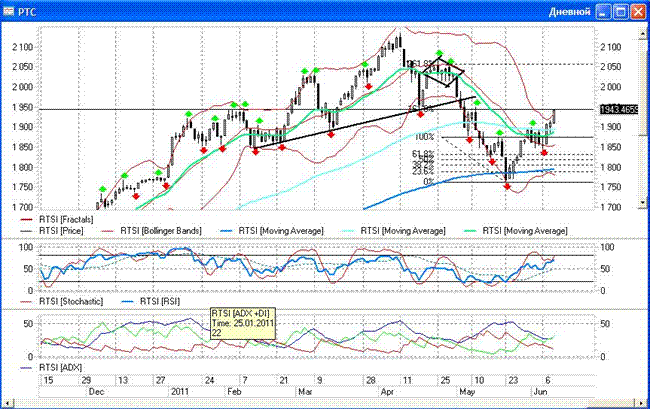The width and height of the screenshot is (650, 409).
Task: Click the May month label on time axis
Action: pyautogui.click(x=467, y=392)
